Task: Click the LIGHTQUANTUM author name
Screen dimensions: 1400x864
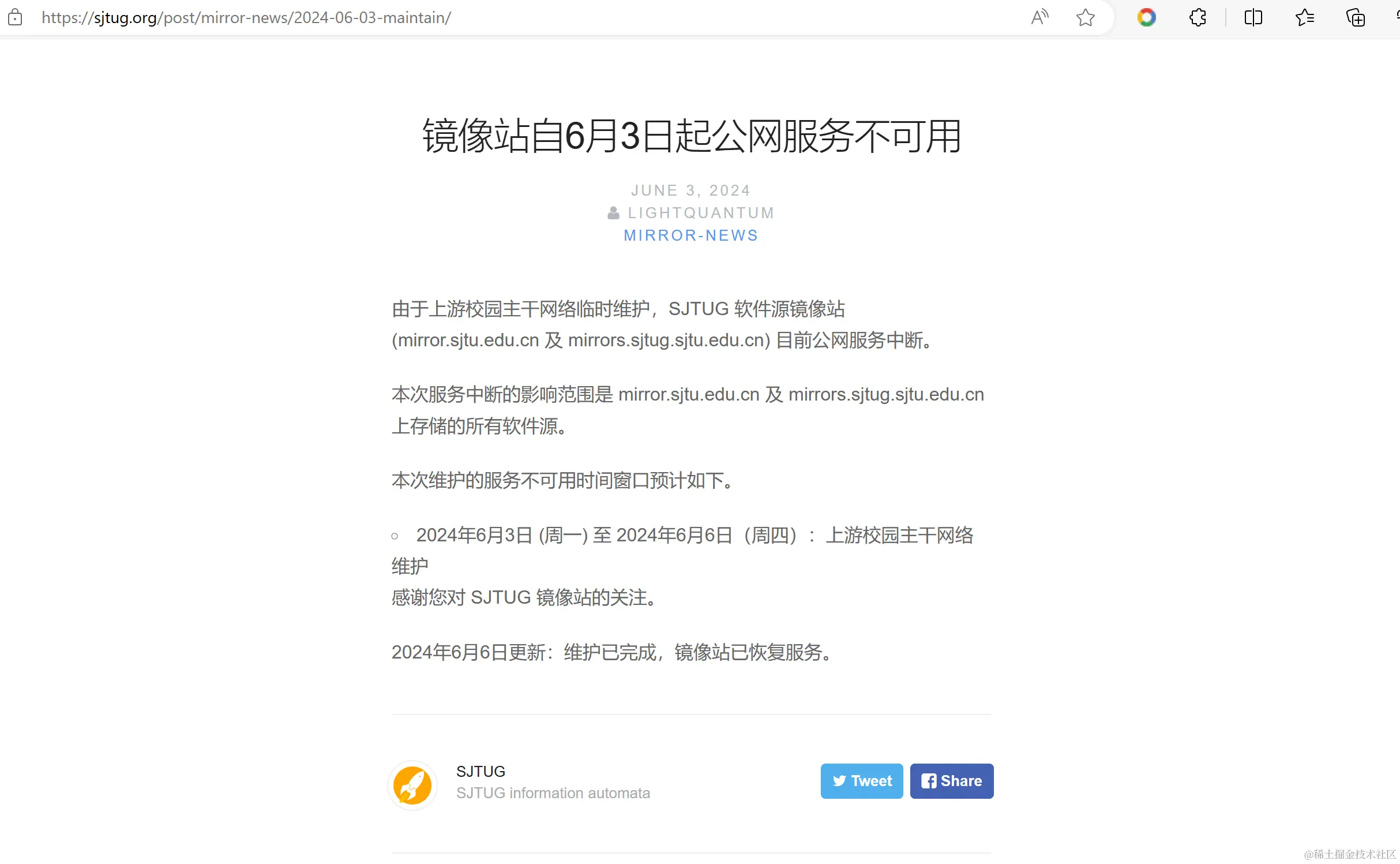Action: 701,213
